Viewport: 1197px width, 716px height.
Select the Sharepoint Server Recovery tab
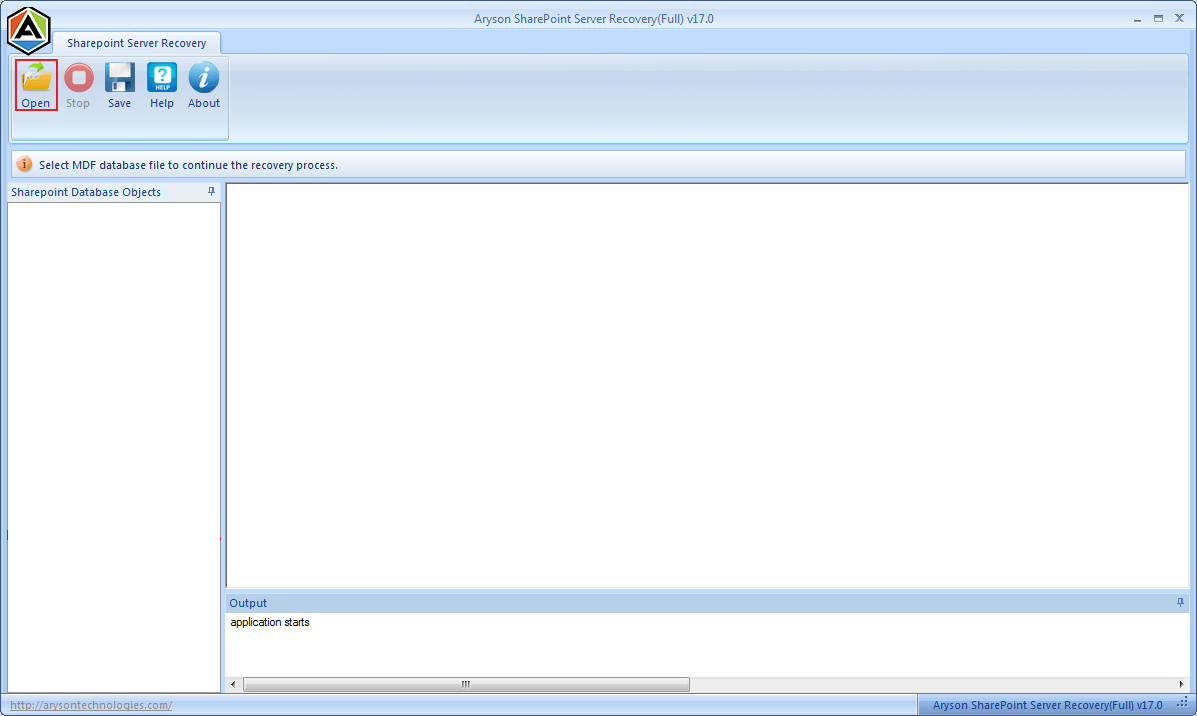click(137, 43)
